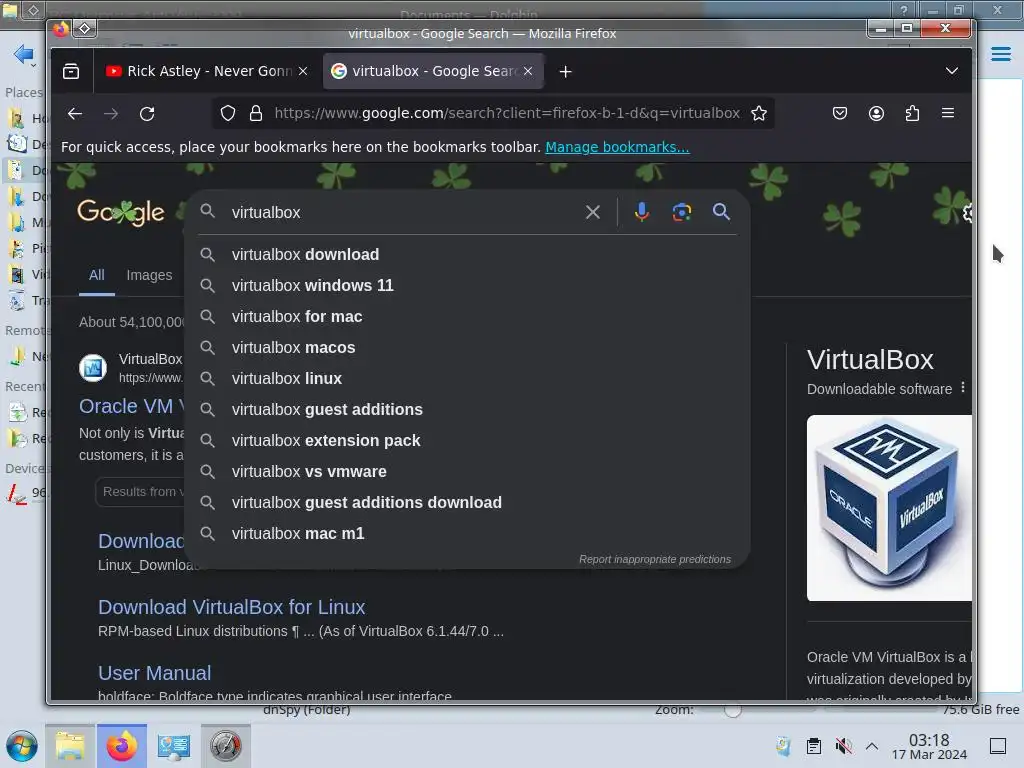This screenshot has height=768, width=1024.
Task: Show site security padlock info
Action: coord(256,114)
